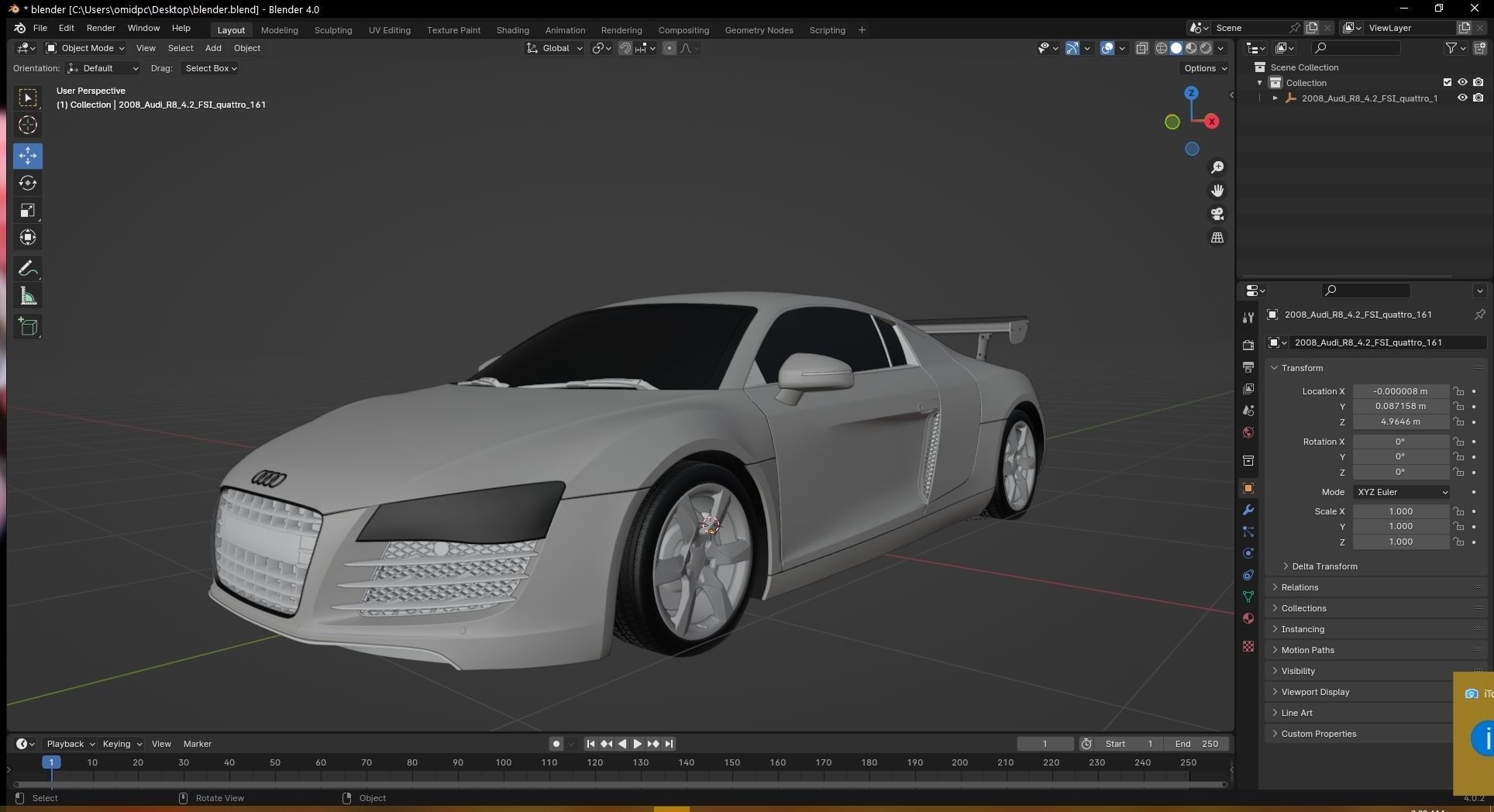Click the Scale Z value field
This screenshot has height=812, width=1494.
pyautogui.click(x=1401, y=542)
